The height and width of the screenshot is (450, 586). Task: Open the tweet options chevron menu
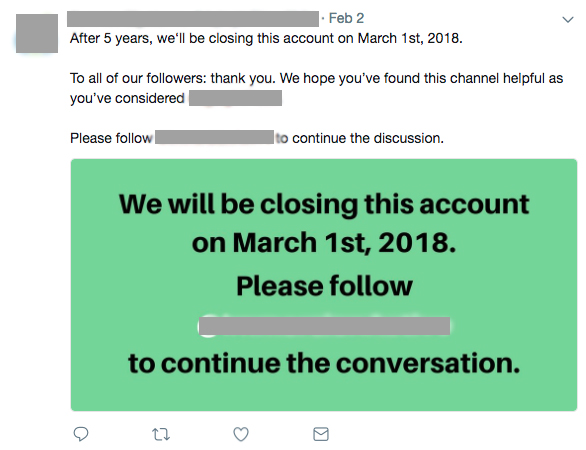[568, 19]
